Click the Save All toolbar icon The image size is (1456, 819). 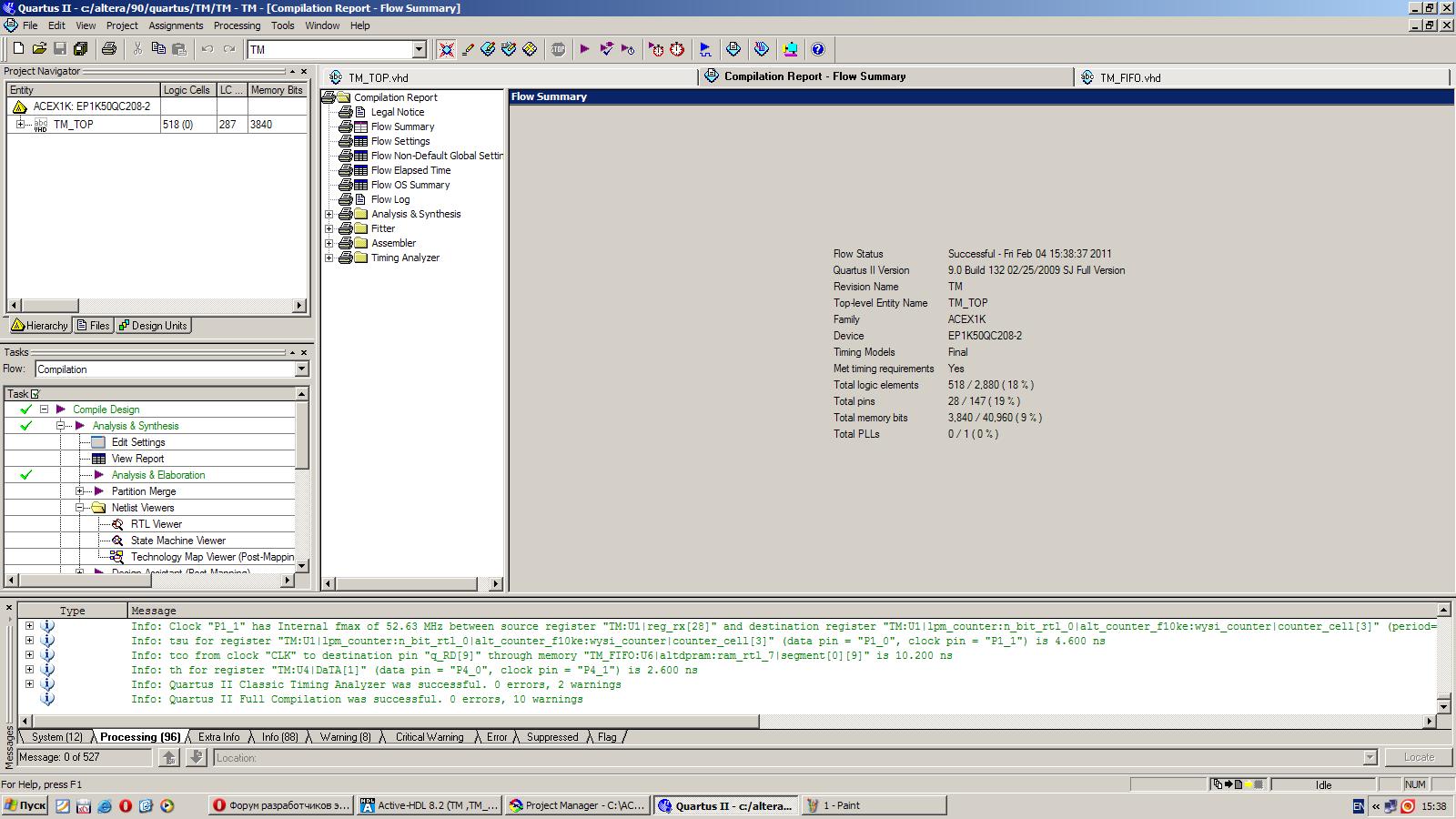(x=81, y=49)
